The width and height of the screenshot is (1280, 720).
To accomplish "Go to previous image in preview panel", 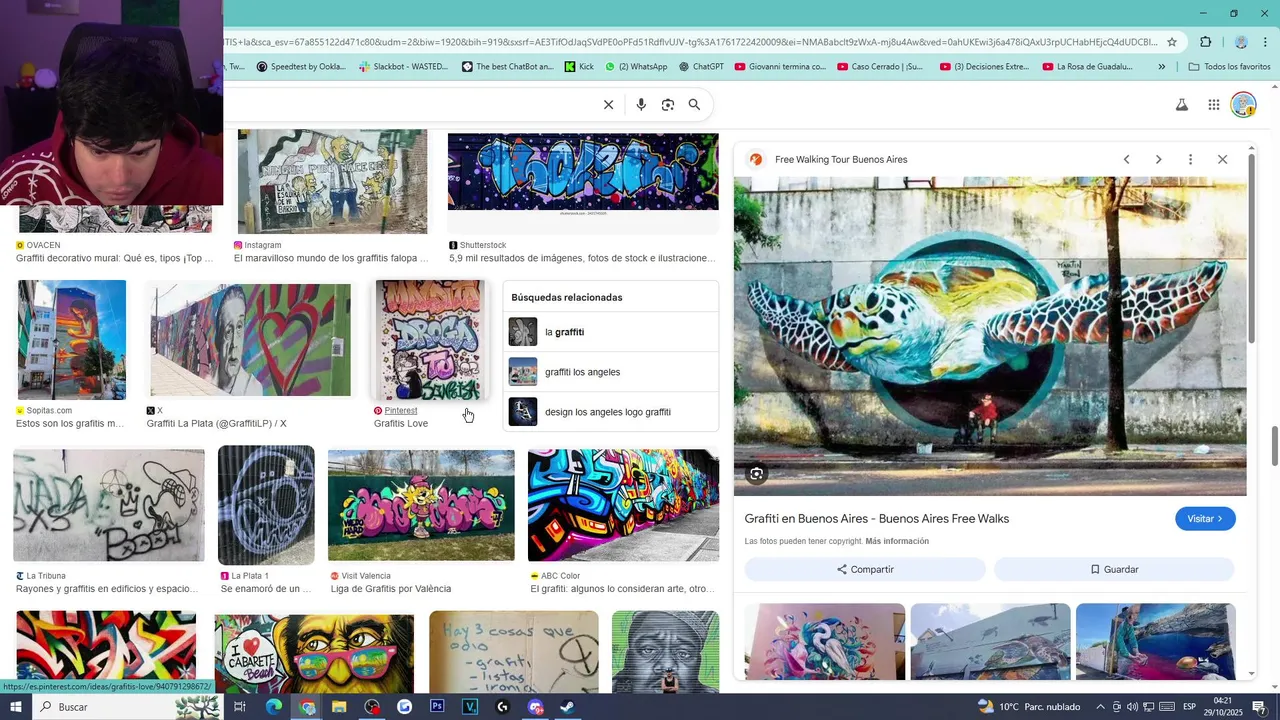I will [x=1127, y=160].
